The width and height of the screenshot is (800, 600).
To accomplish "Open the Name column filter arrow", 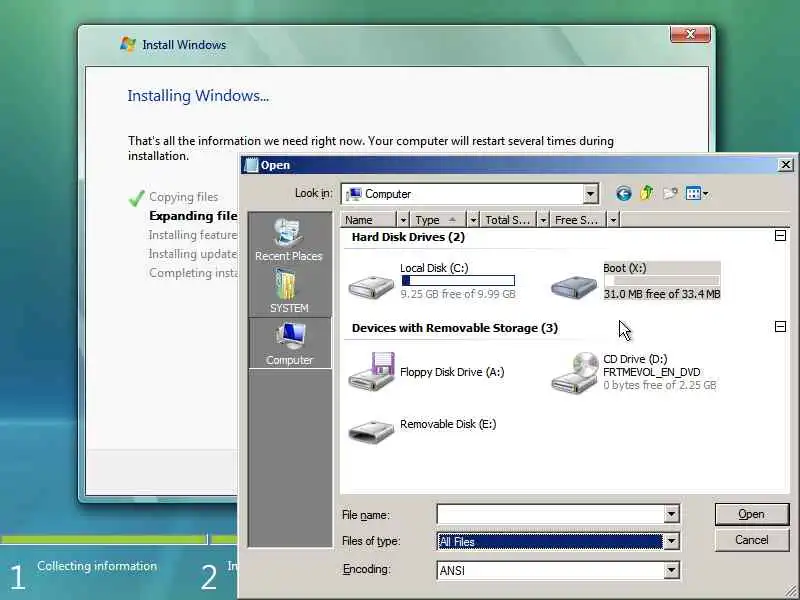I will [x=403, y=220].
